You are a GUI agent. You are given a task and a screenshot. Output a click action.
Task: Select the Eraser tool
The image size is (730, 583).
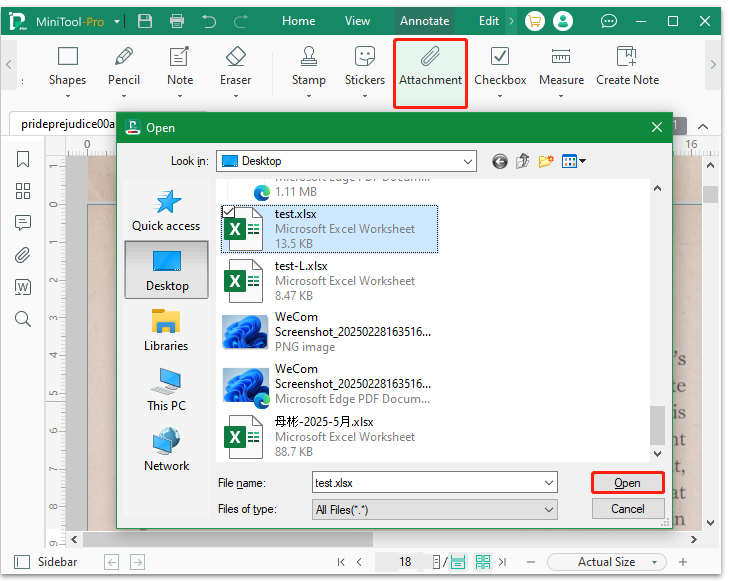236,67
